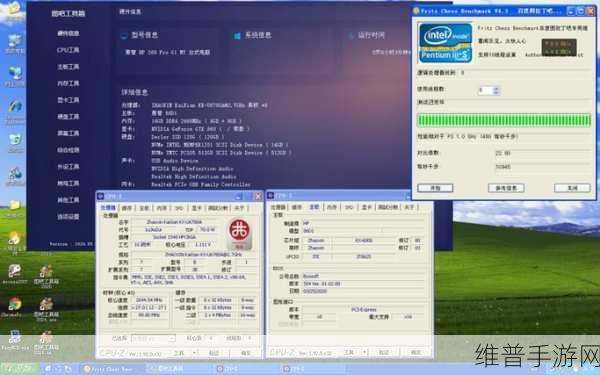Switch to 主板 tab in left CPU-Z window
The height and width of the screenshot is (375, 600).
(x=144, y=208)
